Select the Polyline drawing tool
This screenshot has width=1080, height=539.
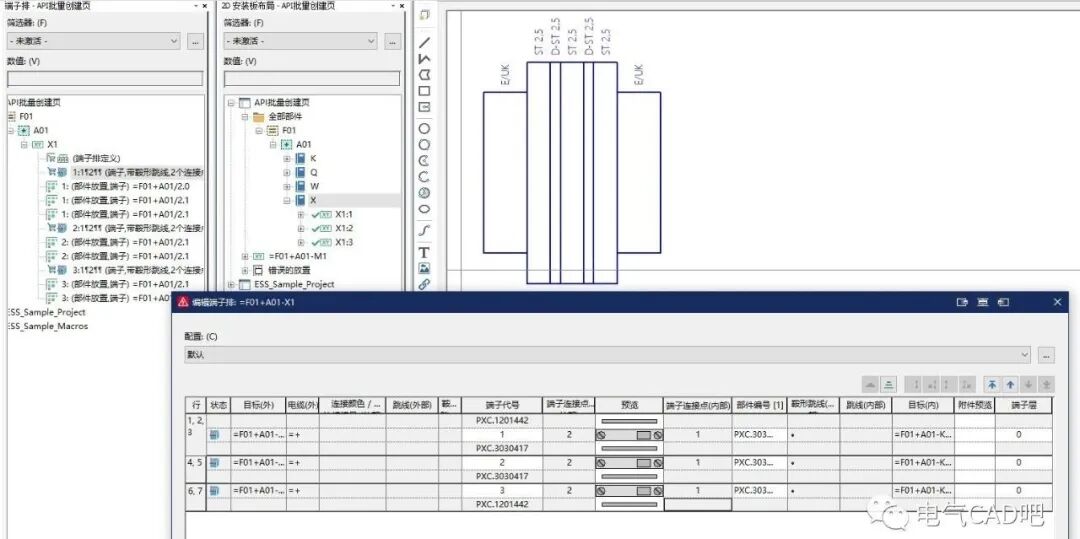pos(424,59)
